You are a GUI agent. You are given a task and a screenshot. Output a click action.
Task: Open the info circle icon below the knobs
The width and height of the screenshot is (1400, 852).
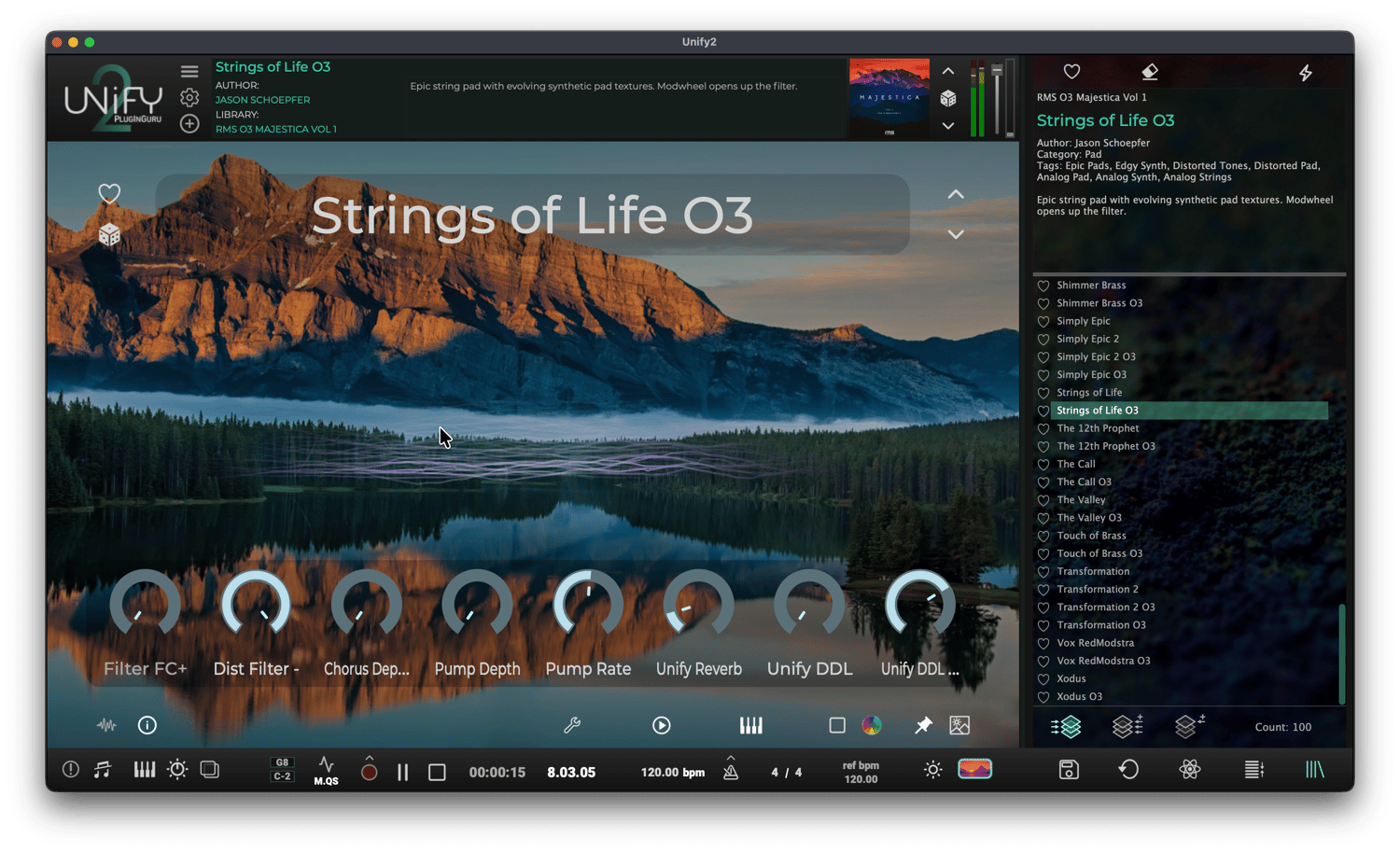147,725
